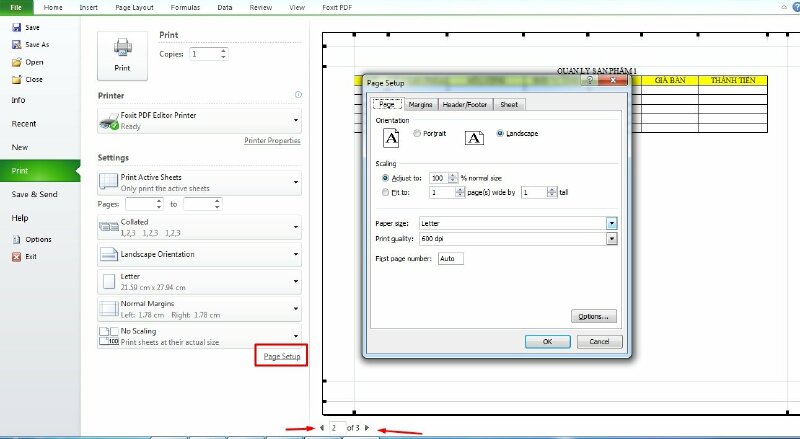Select the Portrait radio button
This screenshot has height=439, width=800.
[417, 133]
